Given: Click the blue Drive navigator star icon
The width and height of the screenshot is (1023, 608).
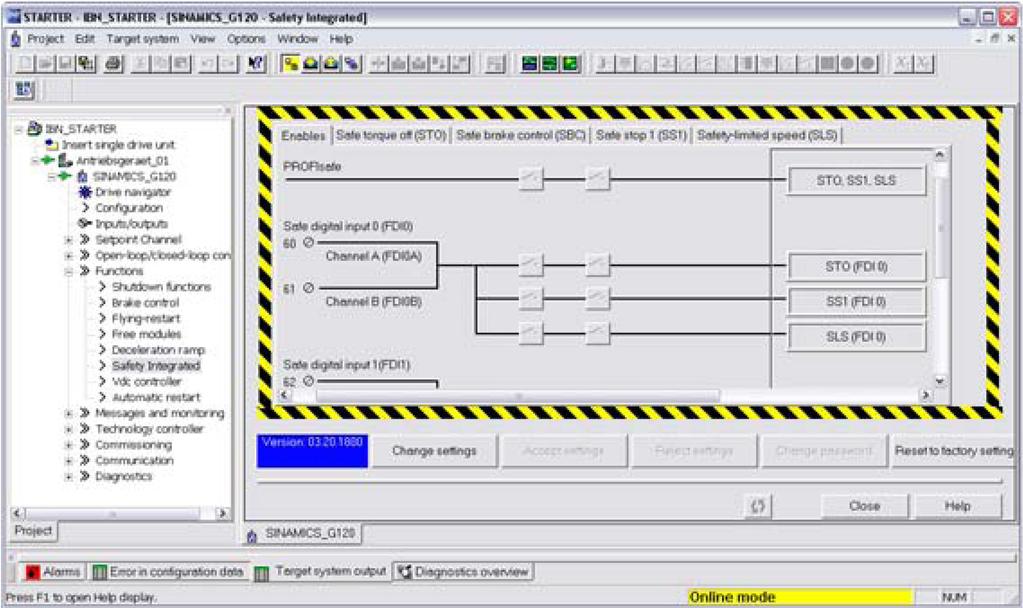Looking at the screenshot, I should click(x=85, y=192).
